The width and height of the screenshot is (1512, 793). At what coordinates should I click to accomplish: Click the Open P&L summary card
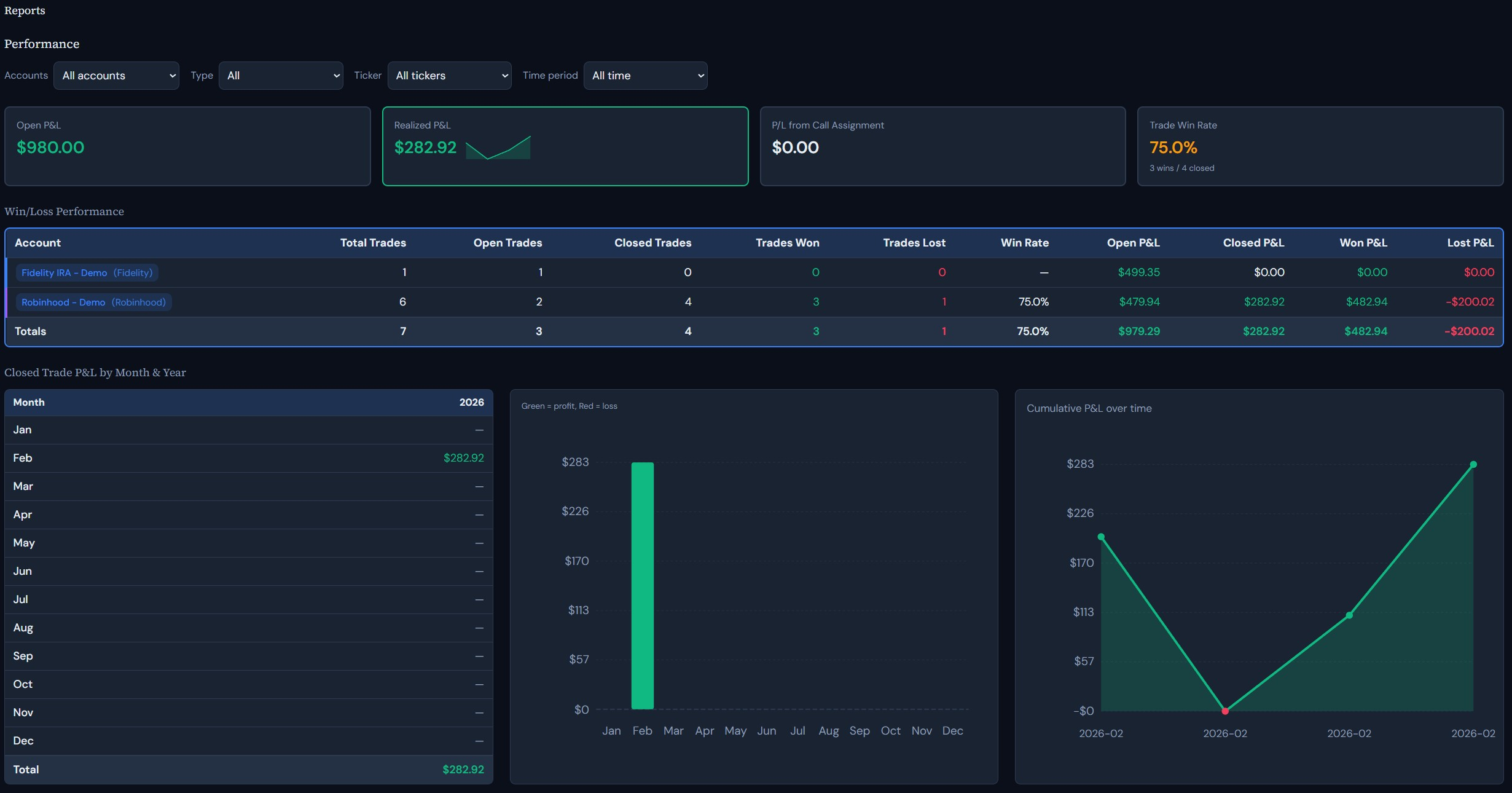[x=187, y=146]
